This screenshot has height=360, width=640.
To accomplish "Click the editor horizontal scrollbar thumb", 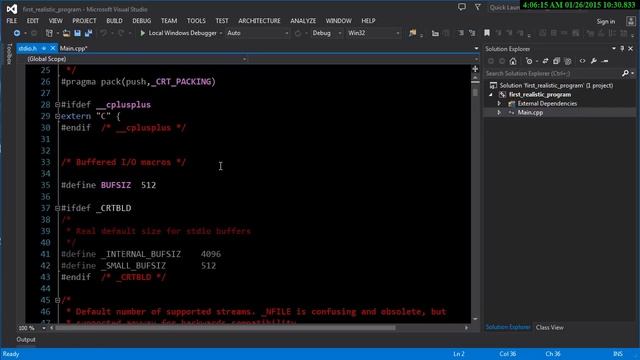I will tap(225, 328).
